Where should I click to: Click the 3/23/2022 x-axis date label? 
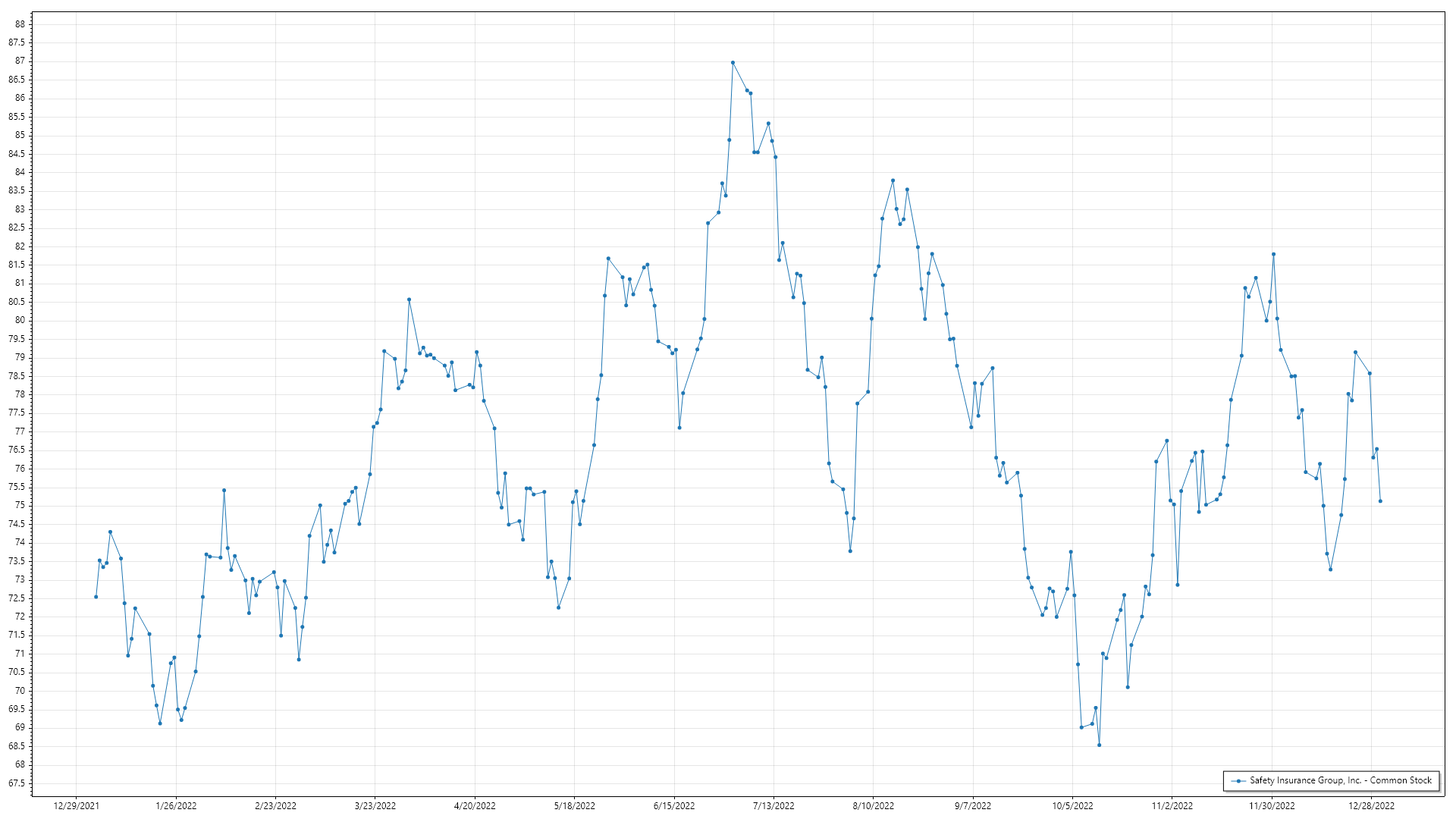pyautogui.click(x=375, y=806)
